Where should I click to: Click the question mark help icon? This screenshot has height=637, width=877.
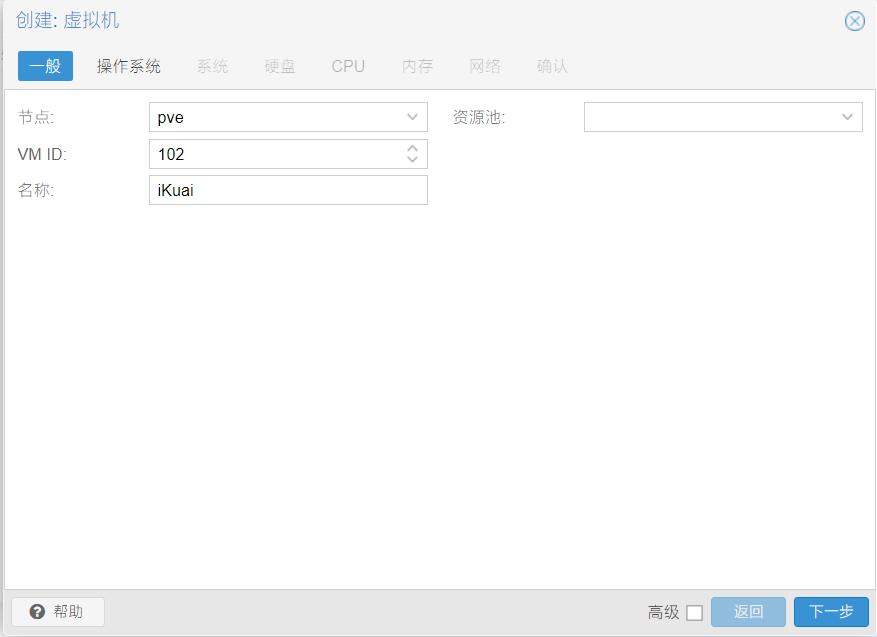(x=38, y=612)
